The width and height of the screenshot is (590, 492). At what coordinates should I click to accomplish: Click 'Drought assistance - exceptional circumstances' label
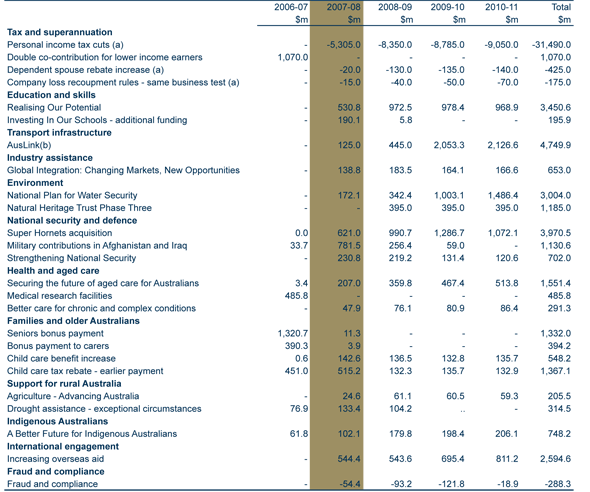104,408
